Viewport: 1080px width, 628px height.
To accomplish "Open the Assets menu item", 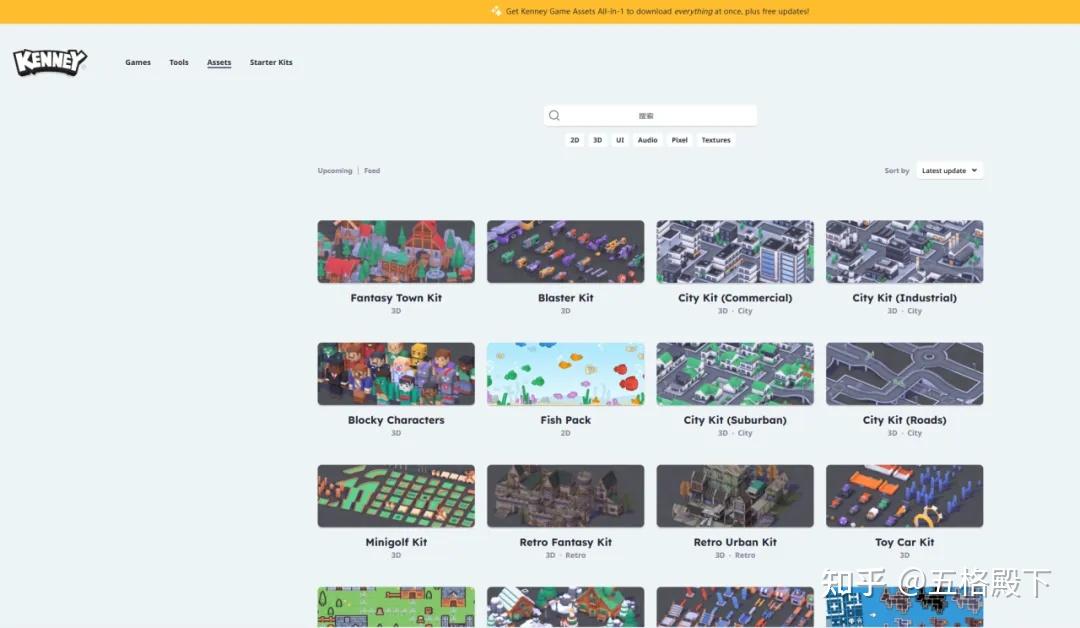I will [219, 62].
